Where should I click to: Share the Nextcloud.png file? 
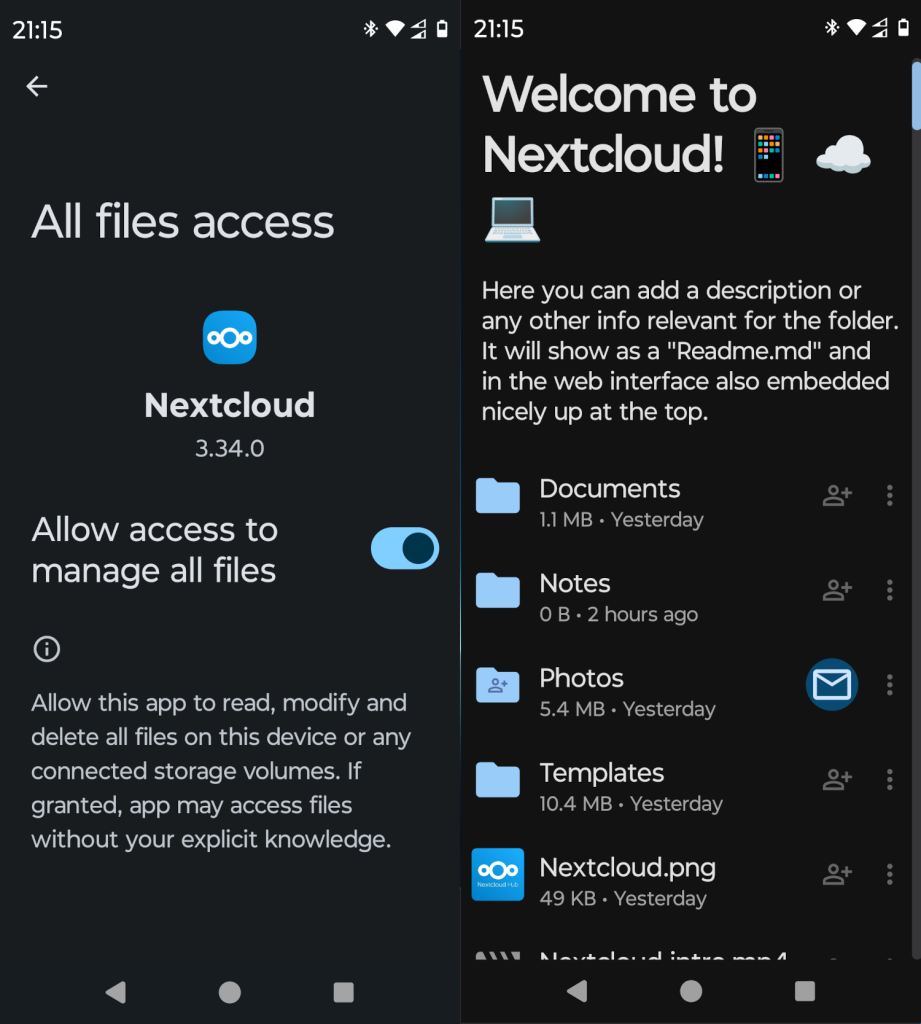[x=836, y=874]
